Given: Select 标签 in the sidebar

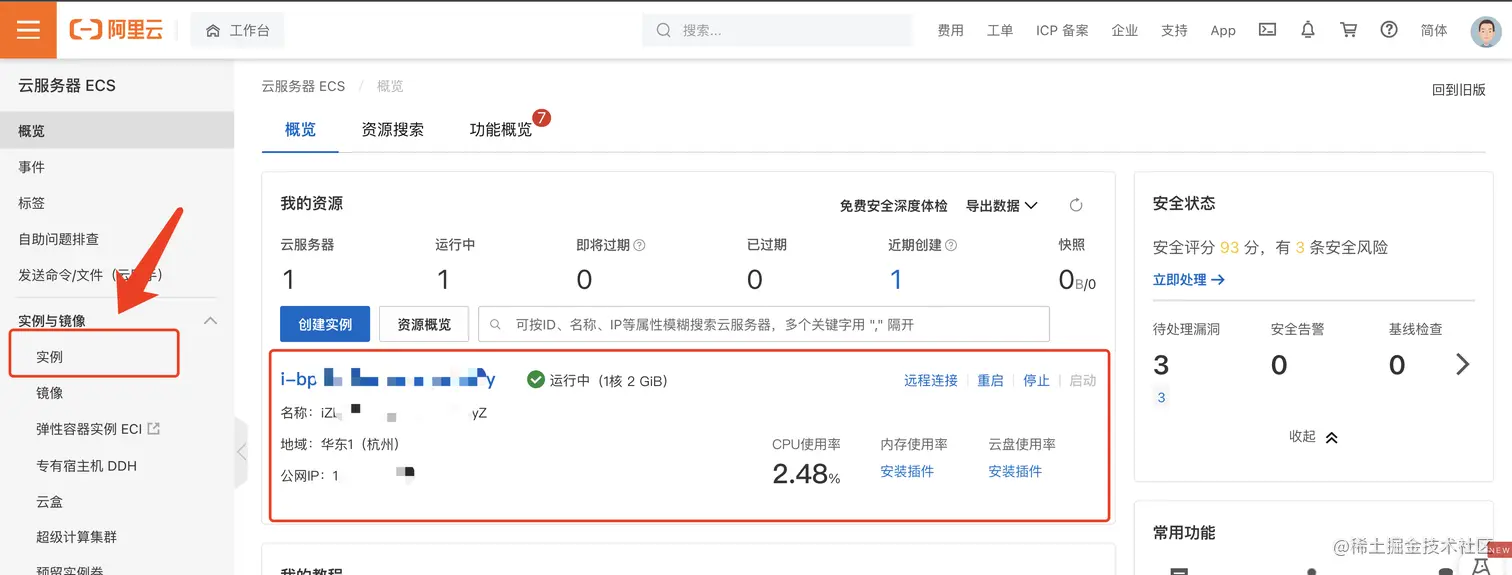Looking at the screenshot, I should tap(117, 203).
